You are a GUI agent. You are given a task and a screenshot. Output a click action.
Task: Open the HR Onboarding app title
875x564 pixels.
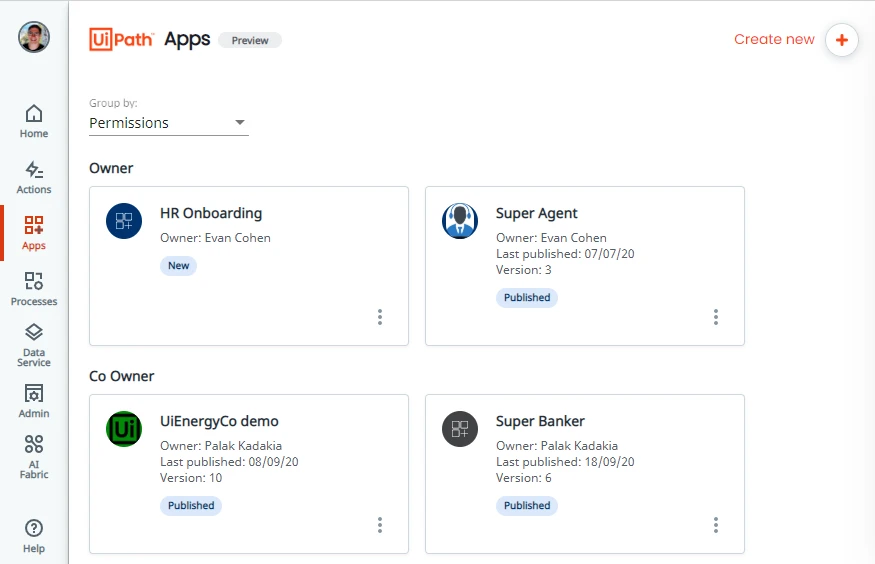211,213
